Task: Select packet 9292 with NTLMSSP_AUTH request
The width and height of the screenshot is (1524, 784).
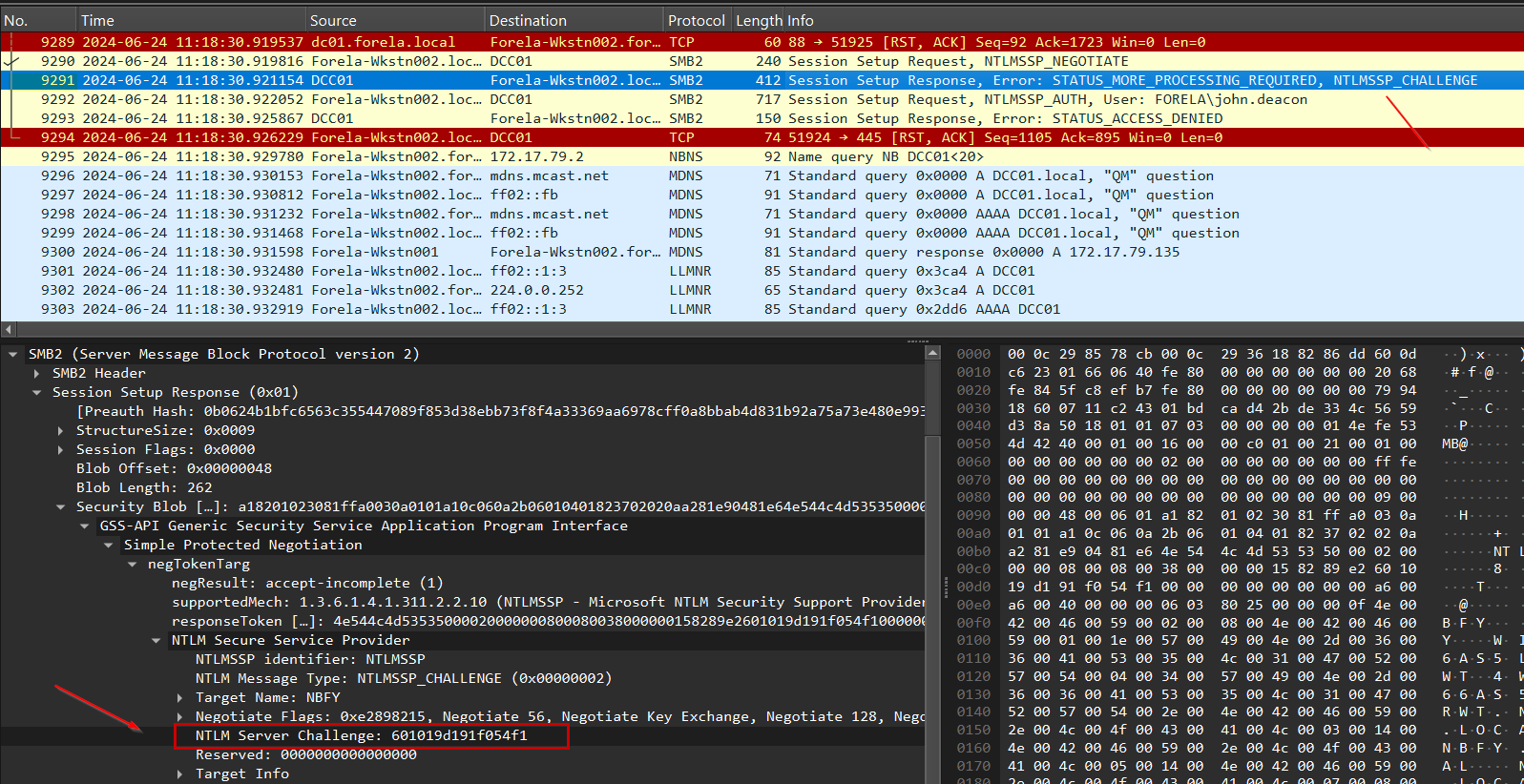Action: coord(668,99)
